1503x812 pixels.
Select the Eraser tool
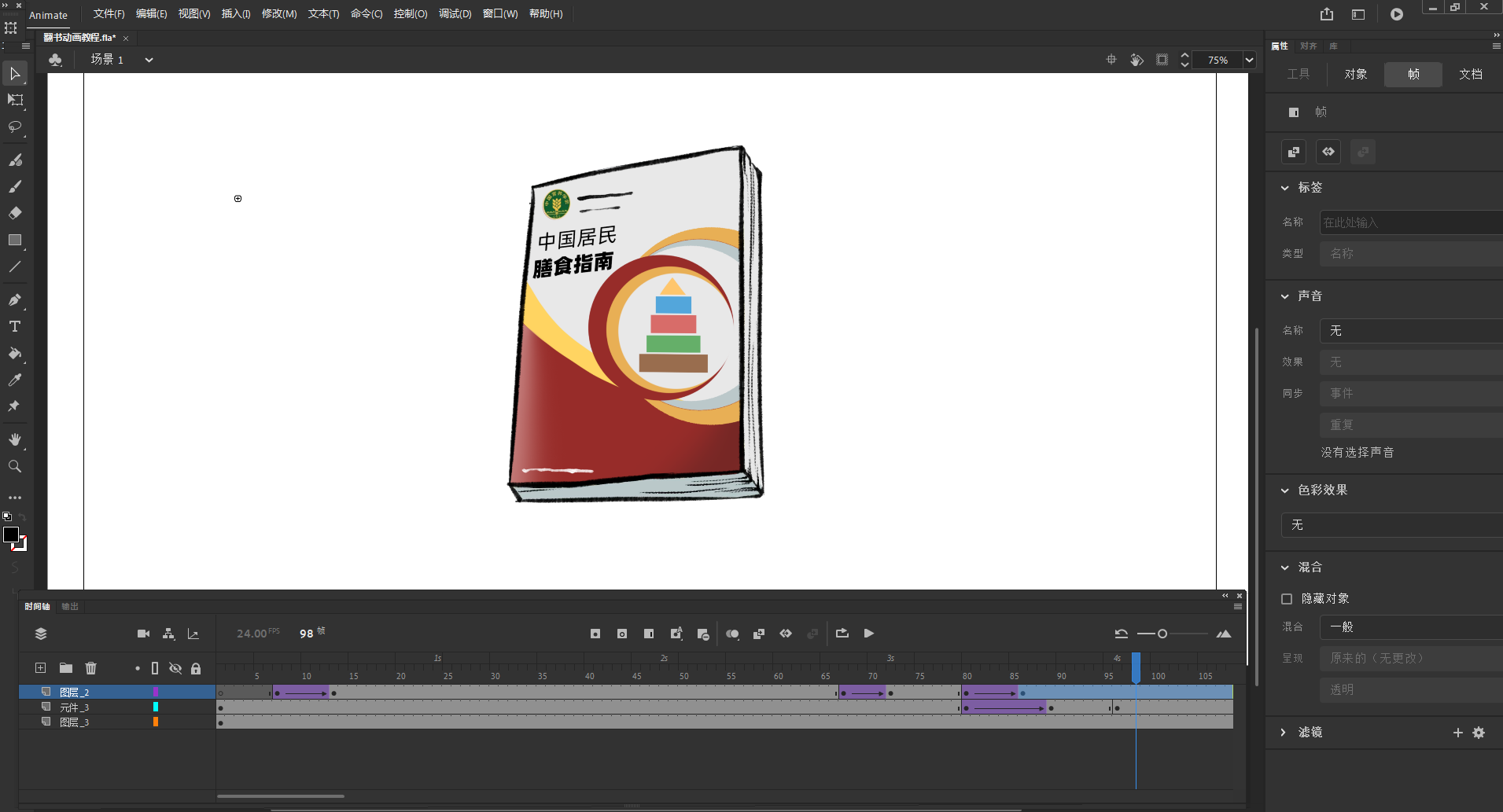(15, 213)
